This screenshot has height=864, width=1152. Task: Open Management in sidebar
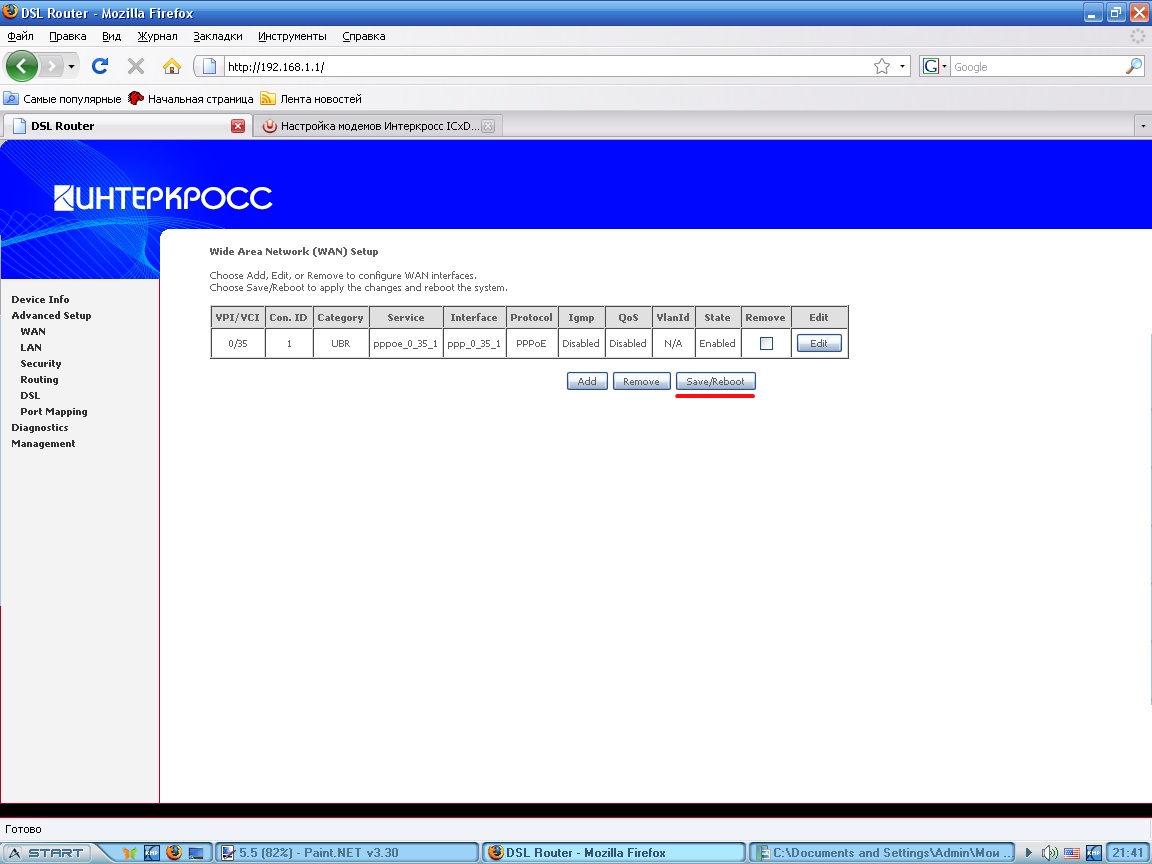point(43,444)
